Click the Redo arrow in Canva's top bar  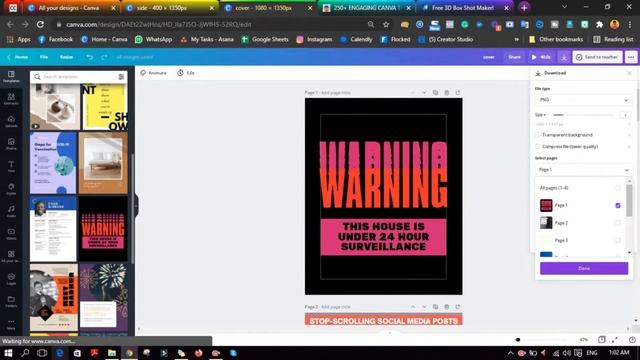[x=104, y=57]
